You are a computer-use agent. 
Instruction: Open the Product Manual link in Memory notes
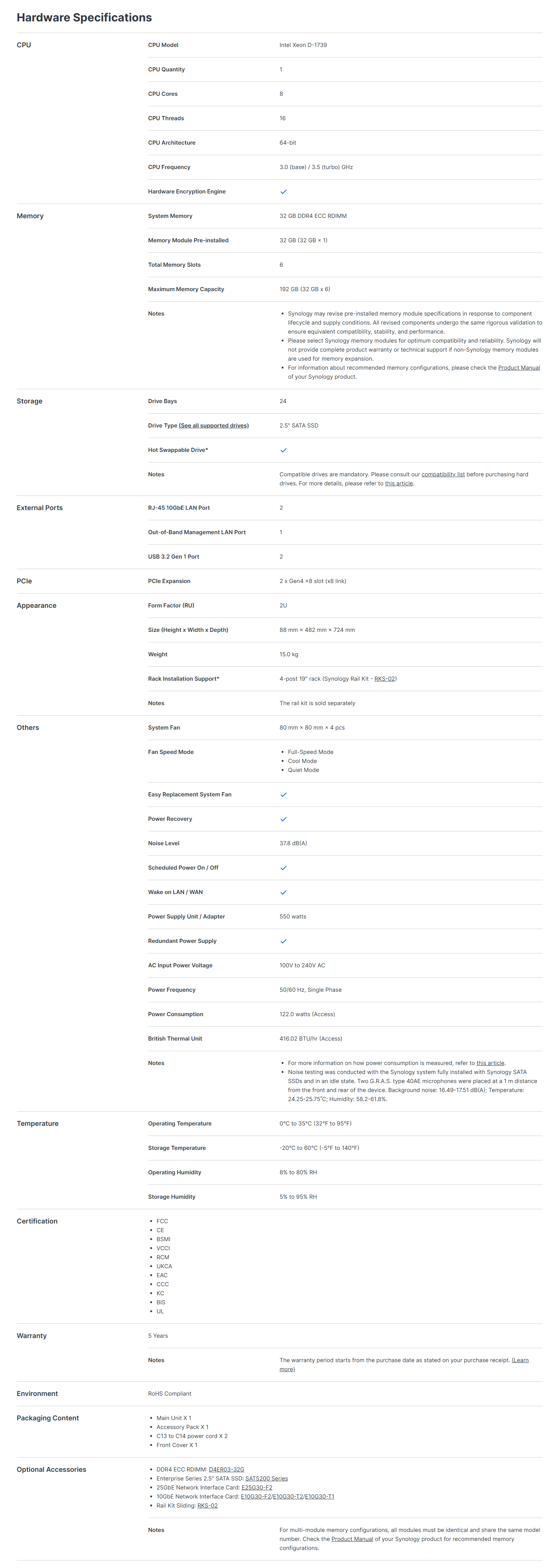tap(519, 368)
